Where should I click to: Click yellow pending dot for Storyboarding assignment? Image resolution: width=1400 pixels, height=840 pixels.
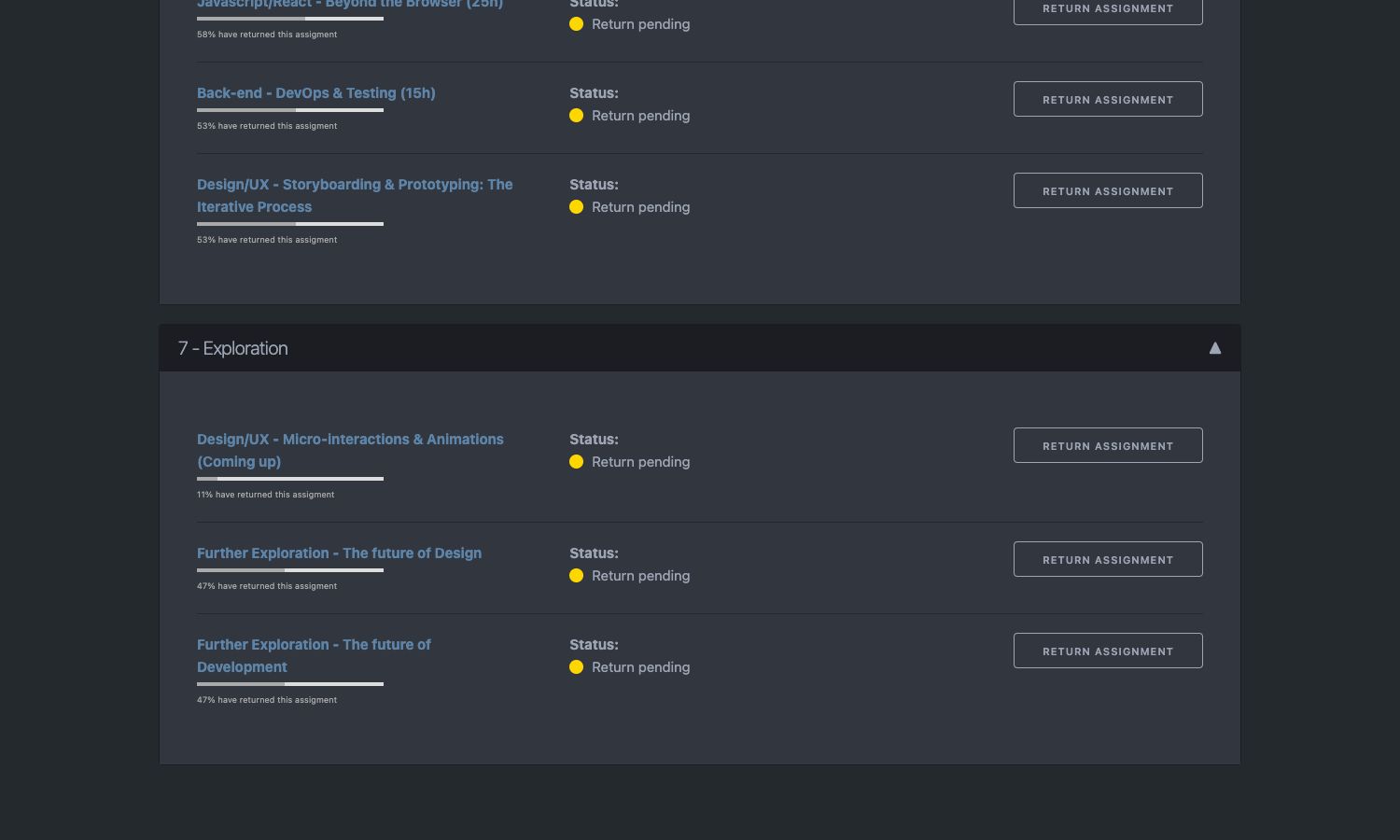point(576,207)
